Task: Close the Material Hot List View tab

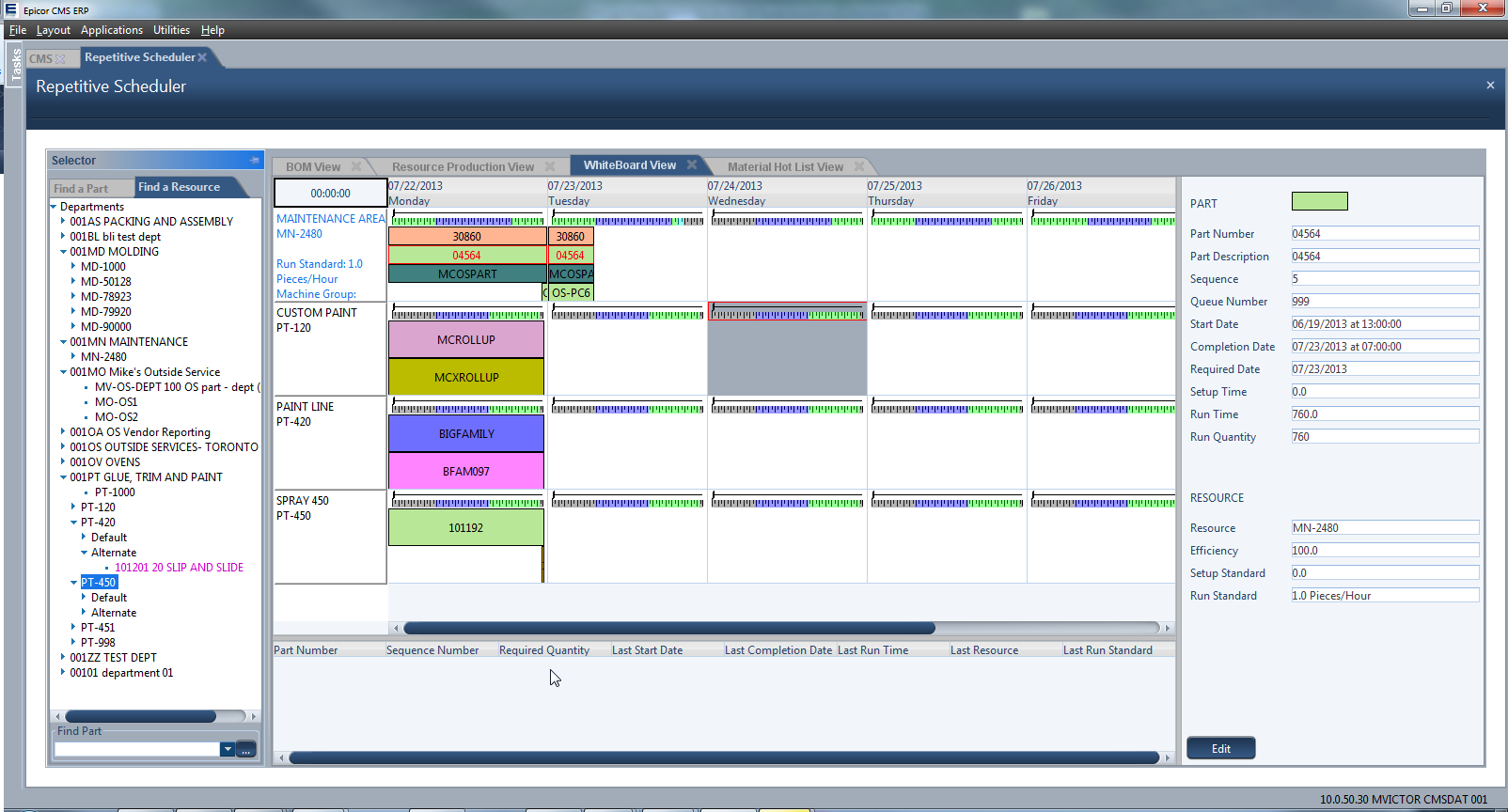Action: point(858,166)
